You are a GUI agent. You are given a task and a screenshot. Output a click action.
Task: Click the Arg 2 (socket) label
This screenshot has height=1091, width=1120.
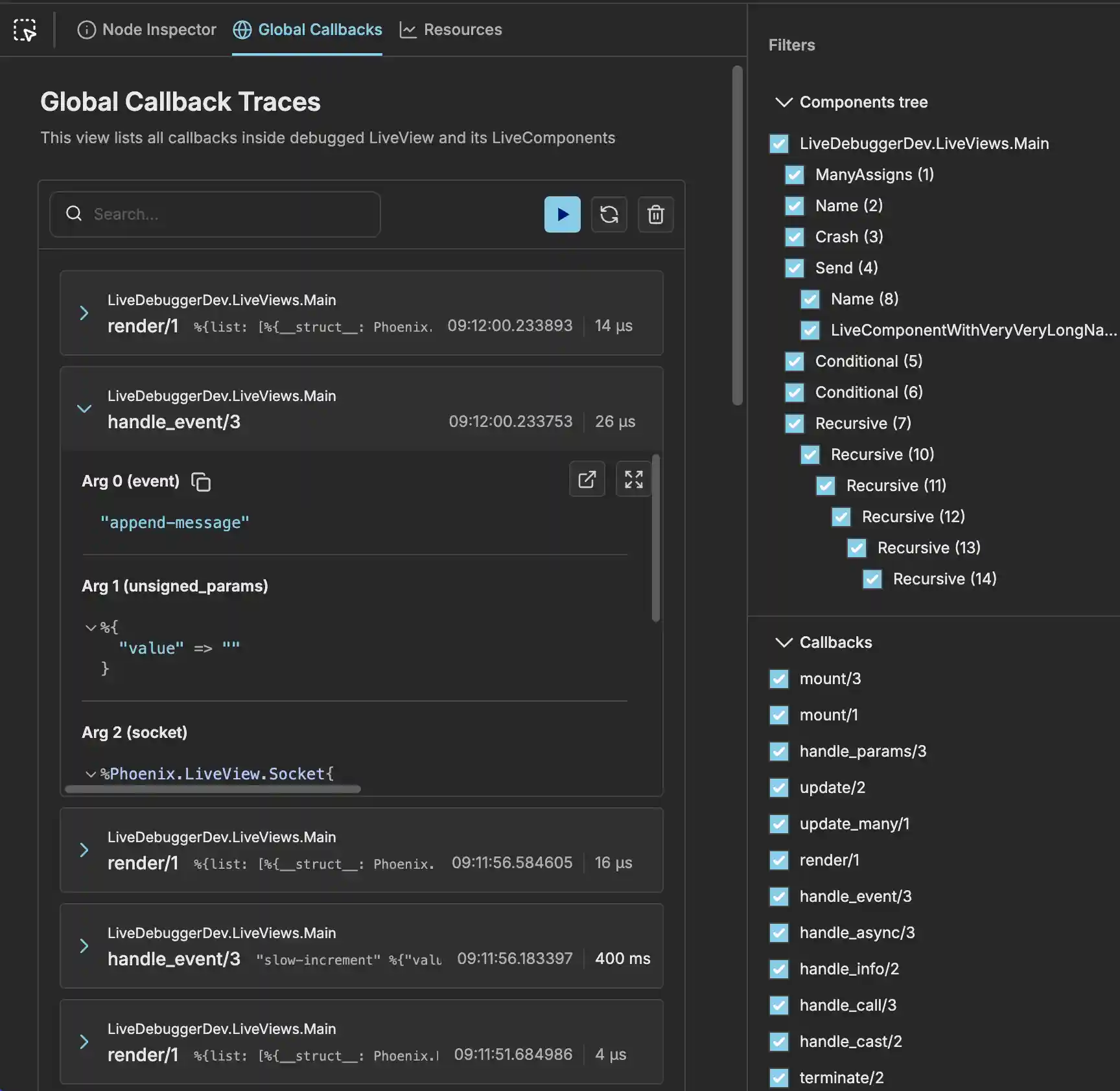click(x=134, y=733)
